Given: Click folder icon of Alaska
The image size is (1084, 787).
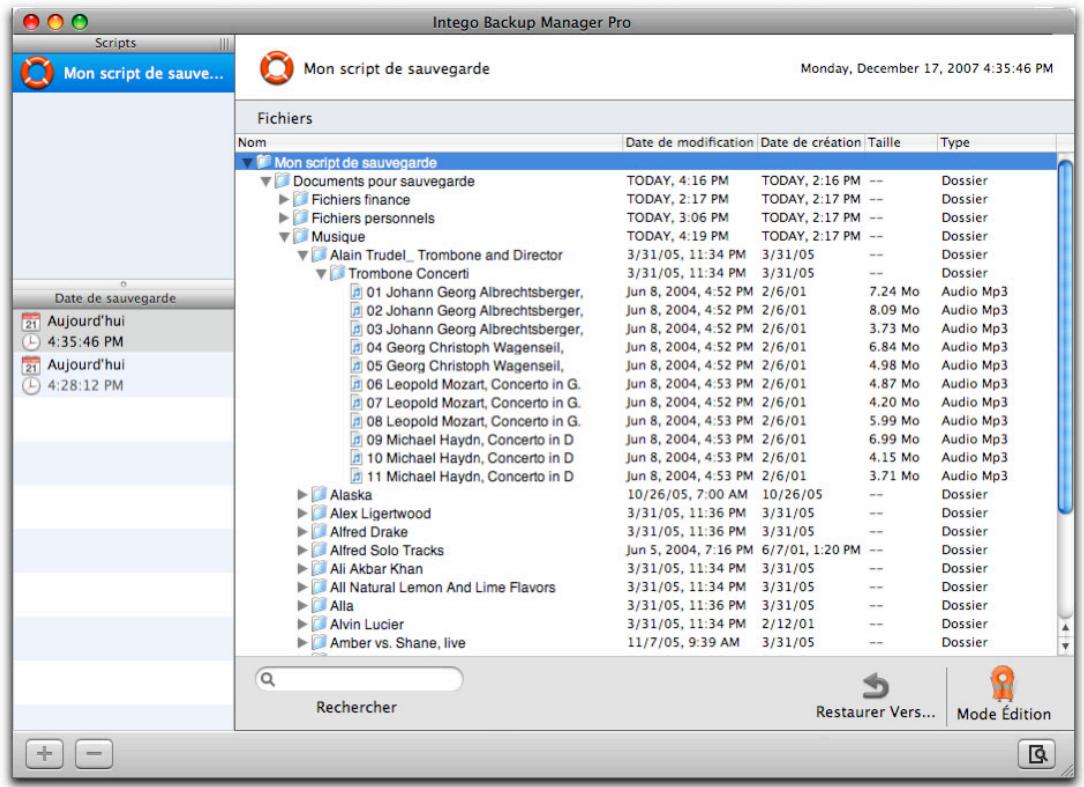Looking at the screenshot, I should pyautogui.click(x=319, y=494).
